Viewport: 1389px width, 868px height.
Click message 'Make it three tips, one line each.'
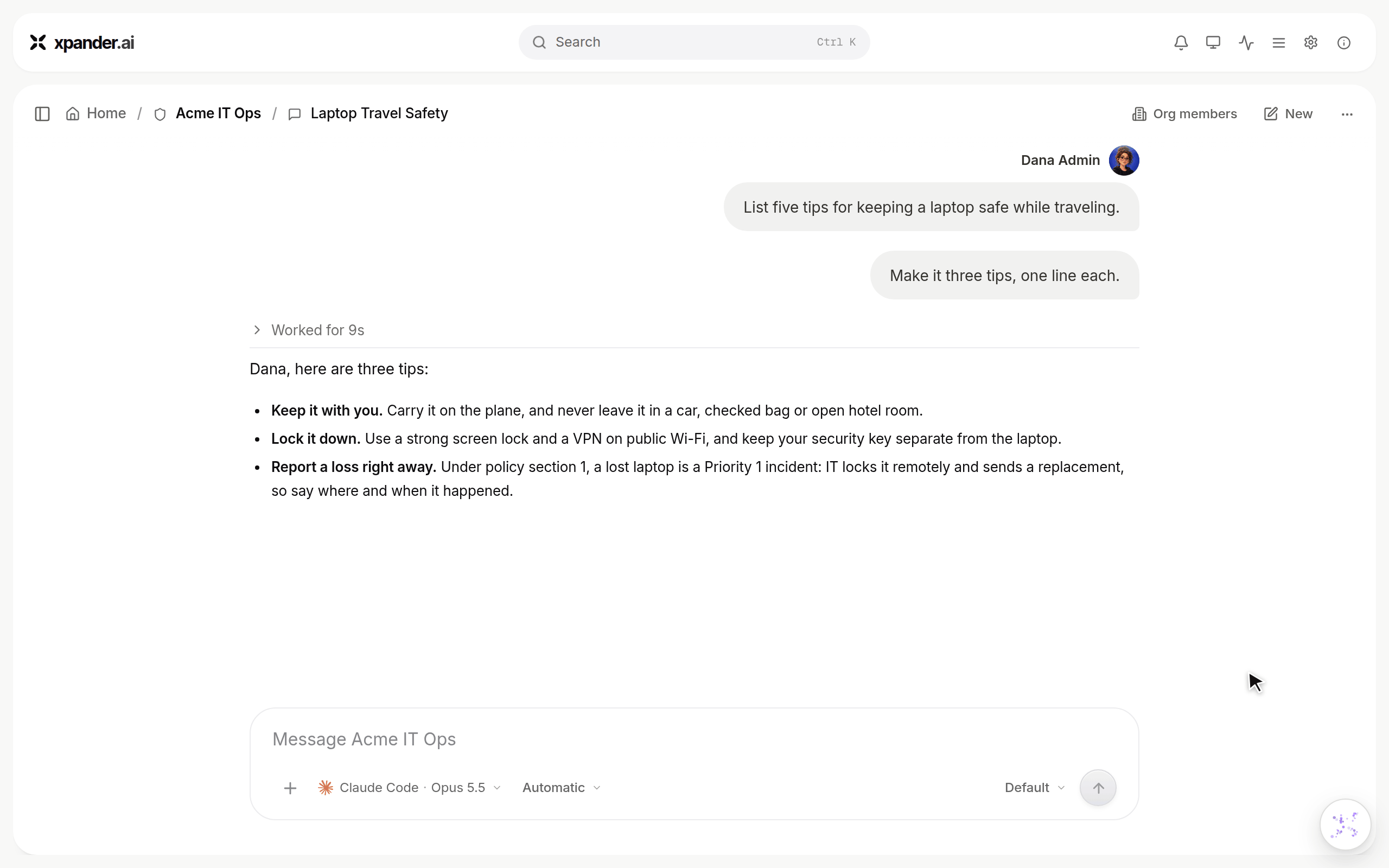(x=1004, y=276)
